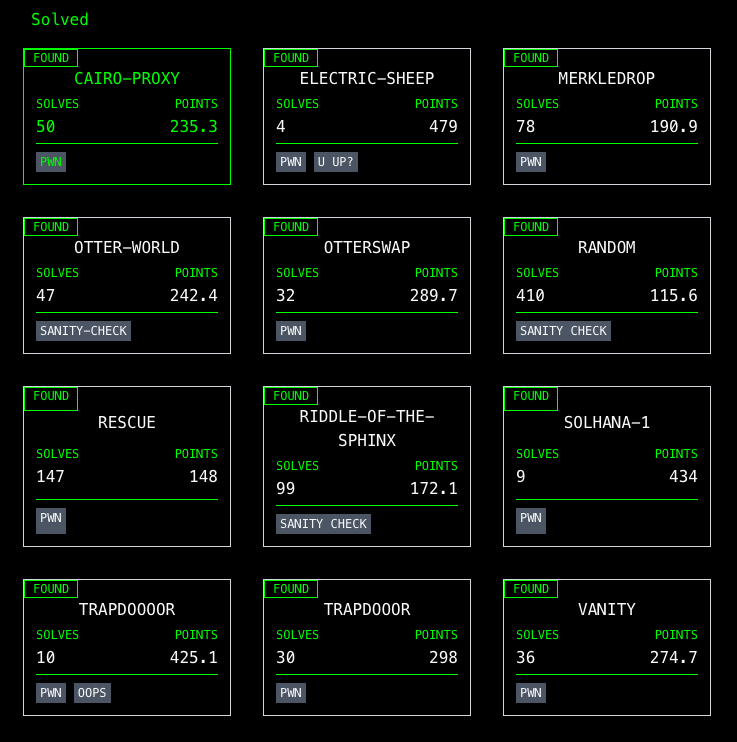
Task: Click the 99 solves value on RIDDLE-OF-THE-SPHINX
Action: click(286, 488)
